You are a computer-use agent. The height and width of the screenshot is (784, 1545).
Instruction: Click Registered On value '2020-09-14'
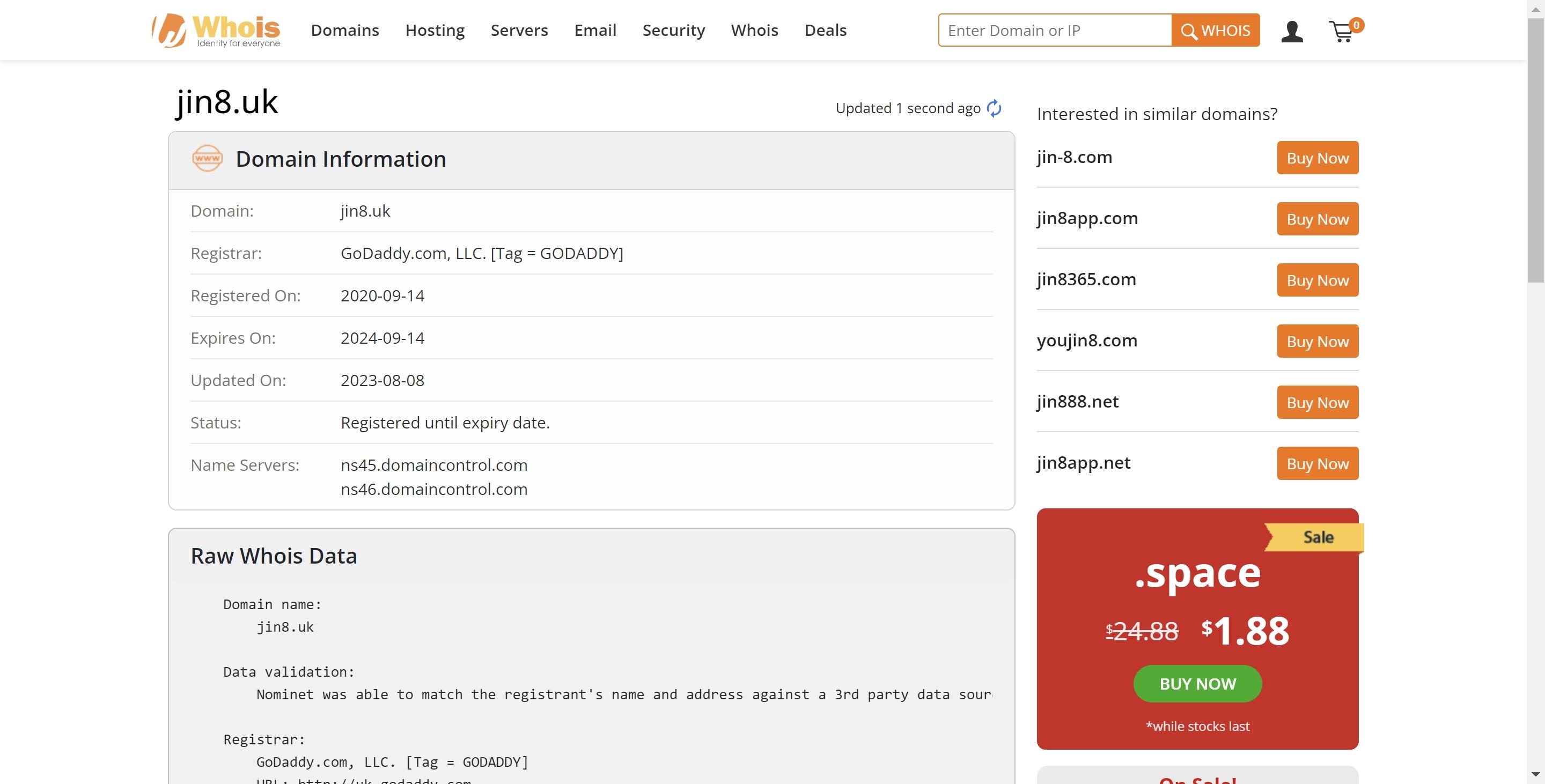point(382,295)
